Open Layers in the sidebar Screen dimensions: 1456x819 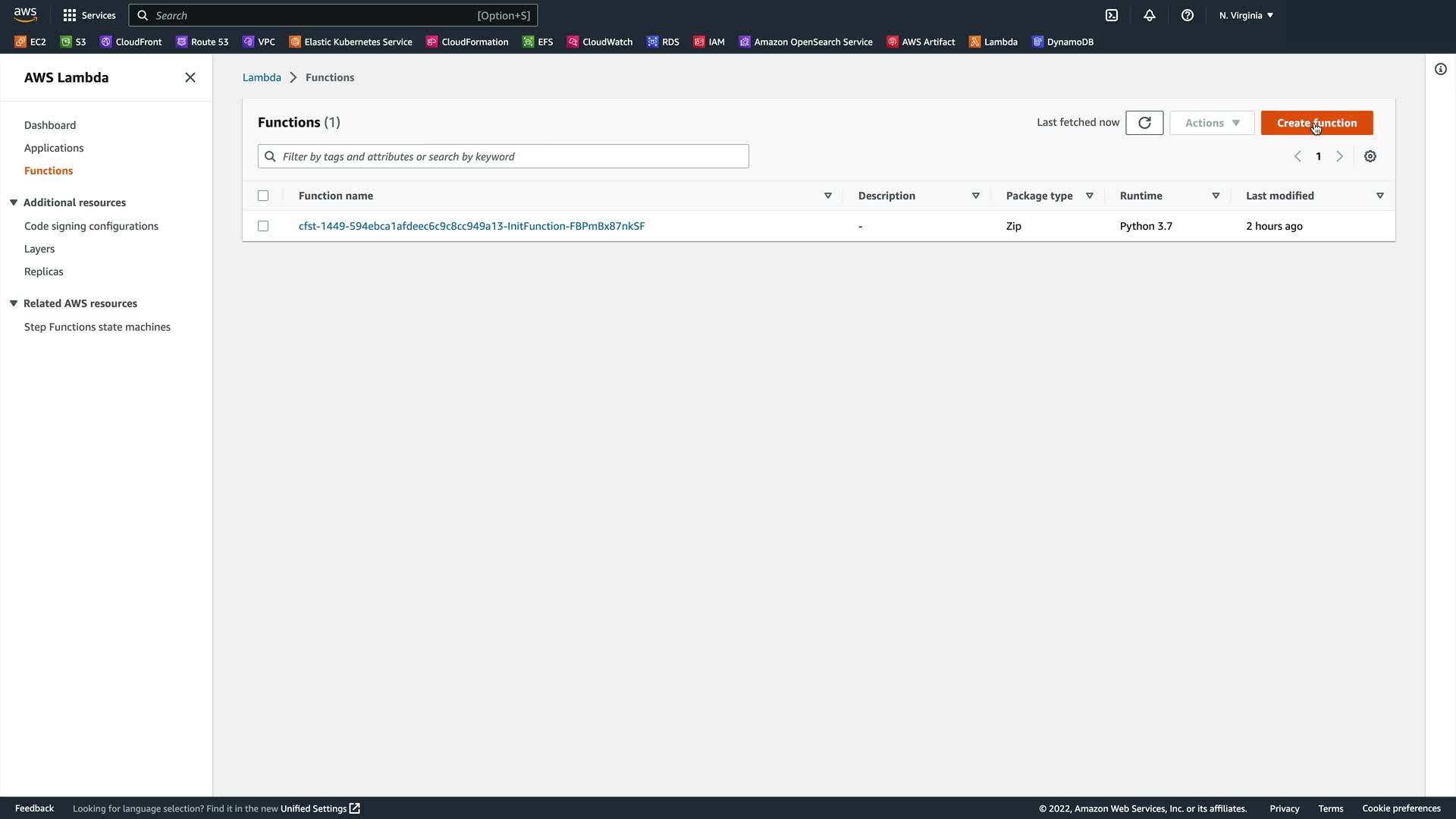(x=39, y=249)
